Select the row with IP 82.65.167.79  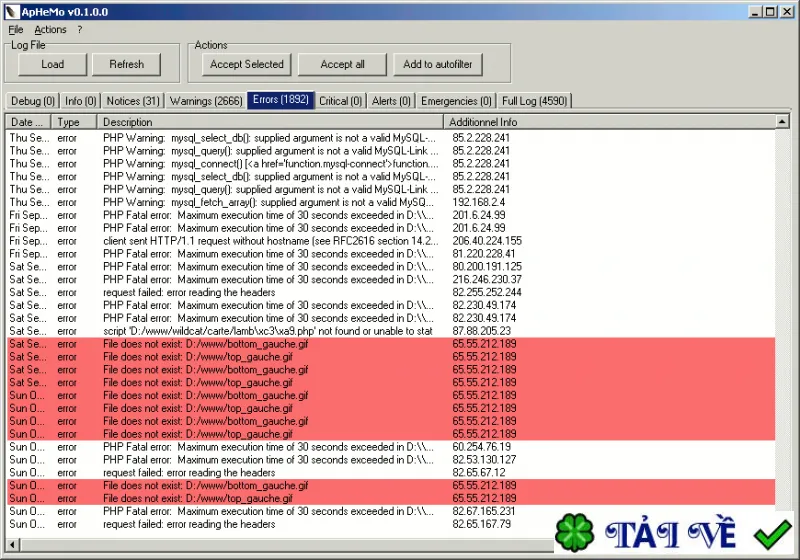pos(391,524)
